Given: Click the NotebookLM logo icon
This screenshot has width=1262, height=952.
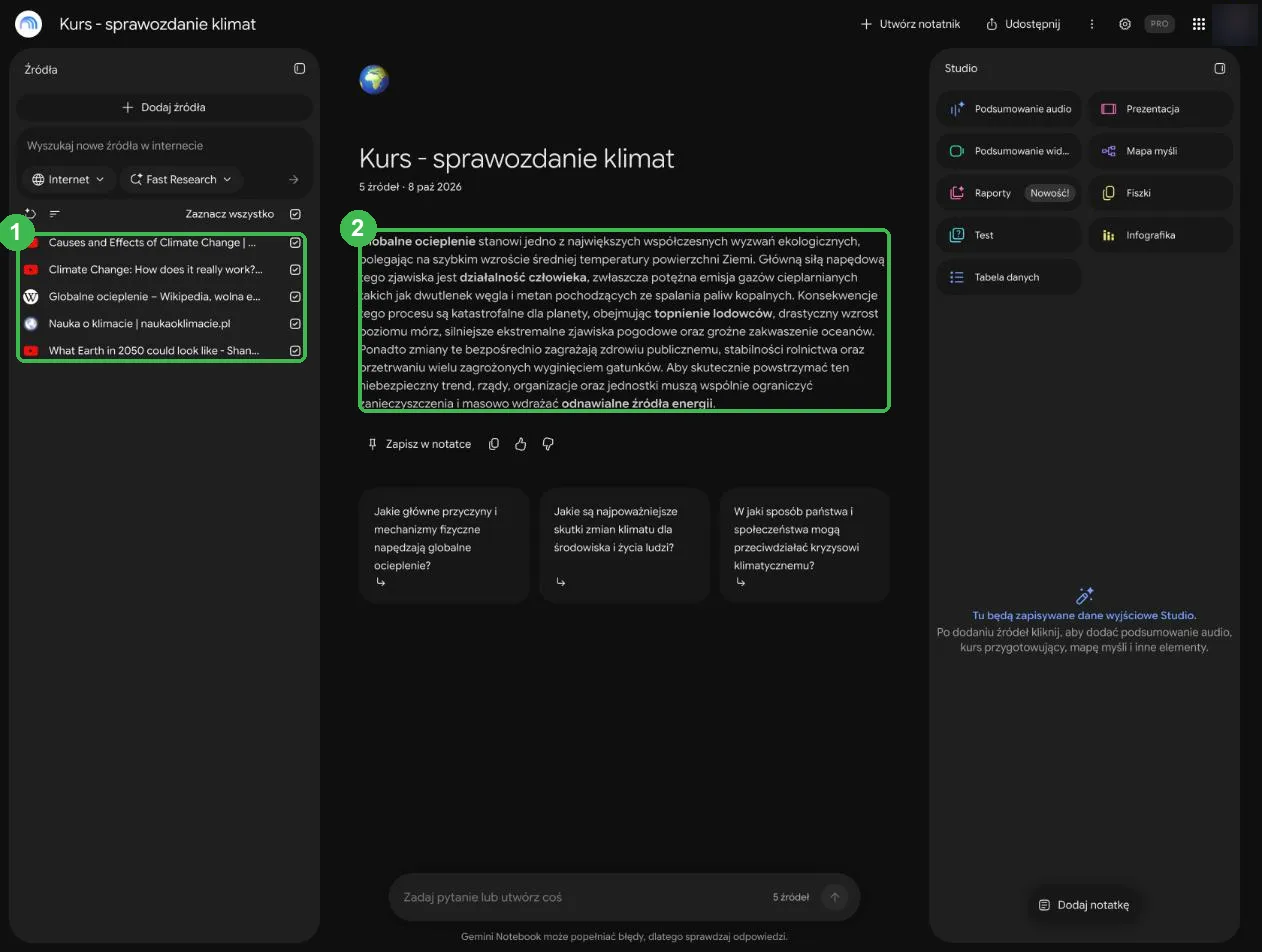Looking at the screenshot, I should (x=28, y=24).
